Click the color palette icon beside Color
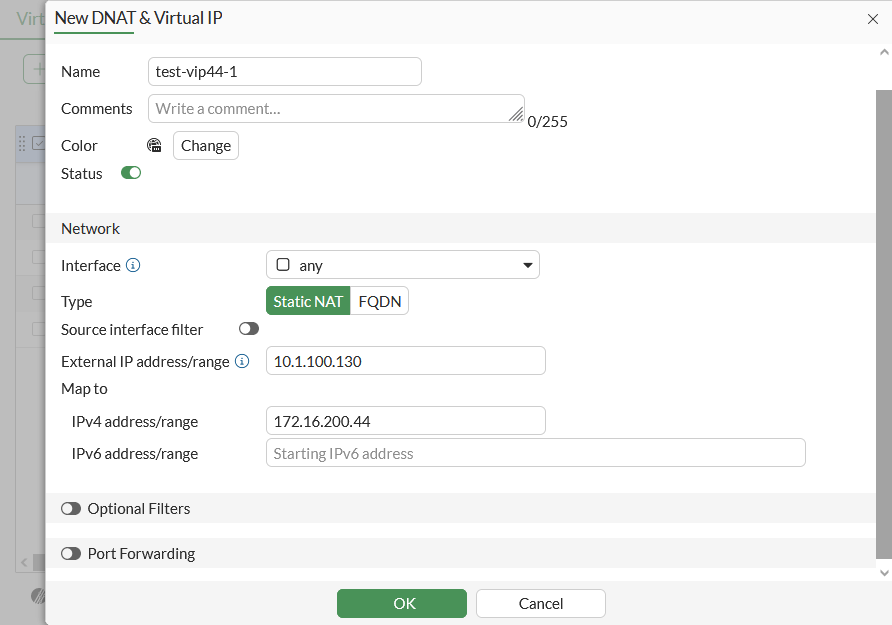This screenshot has width=892, height=625. point(154,145)
